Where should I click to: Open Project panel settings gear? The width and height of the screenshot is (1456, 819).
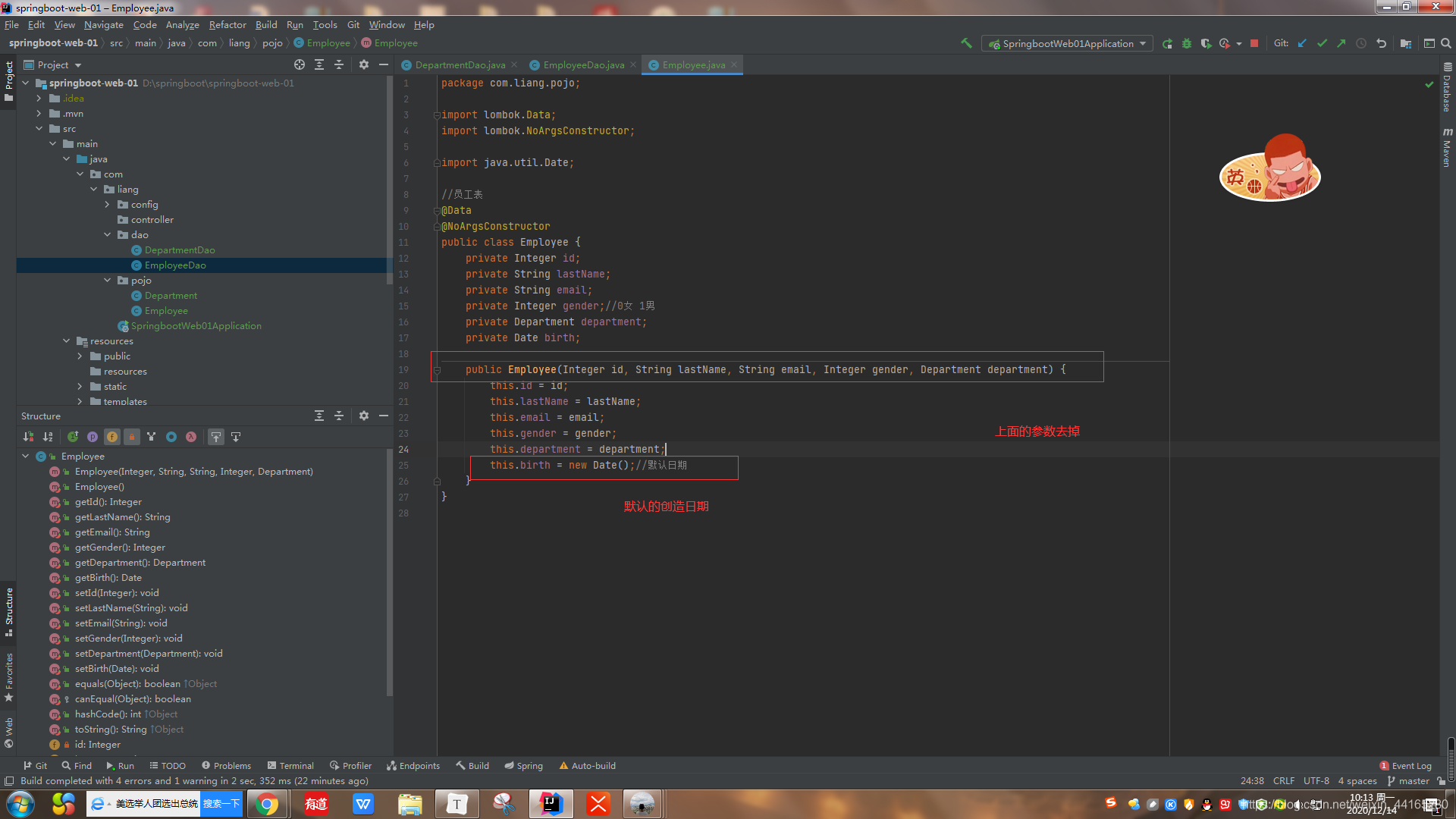pos(364,64)
